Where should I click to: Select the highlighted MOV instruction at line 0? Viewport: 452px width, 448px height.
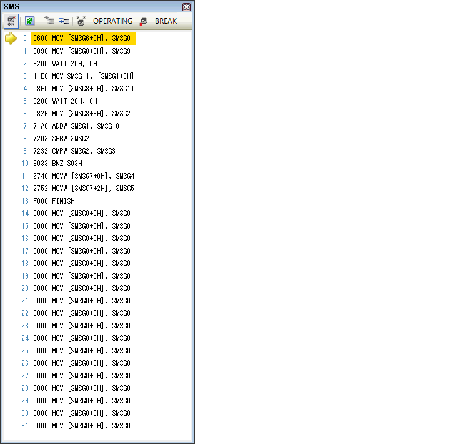click(x=83, y=38)
